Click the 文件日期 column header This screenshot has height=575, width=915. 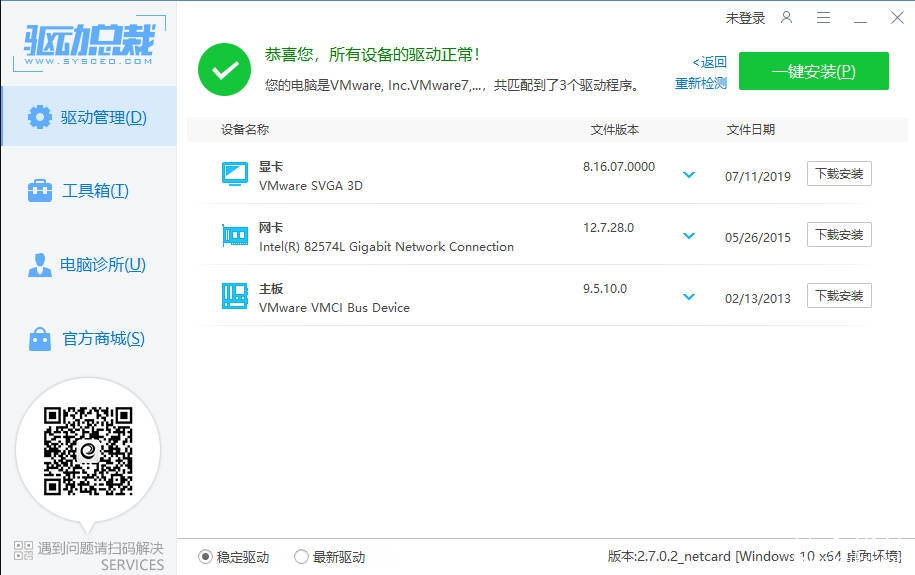point(750,130)
